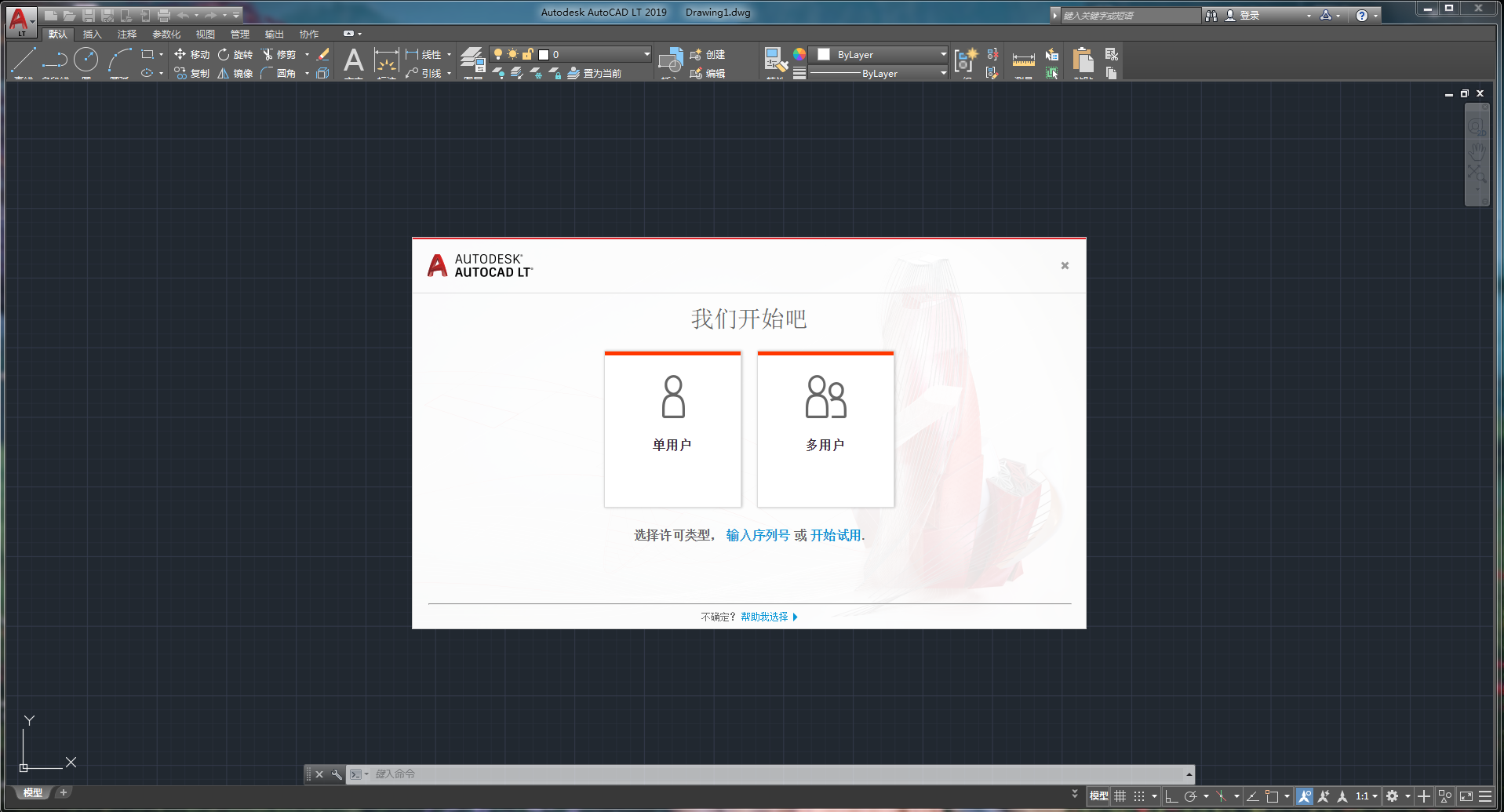Open the 视图 (View) ribbon tab
The height and width of the screenshot is (812, 1504).
tap(206, 34)
